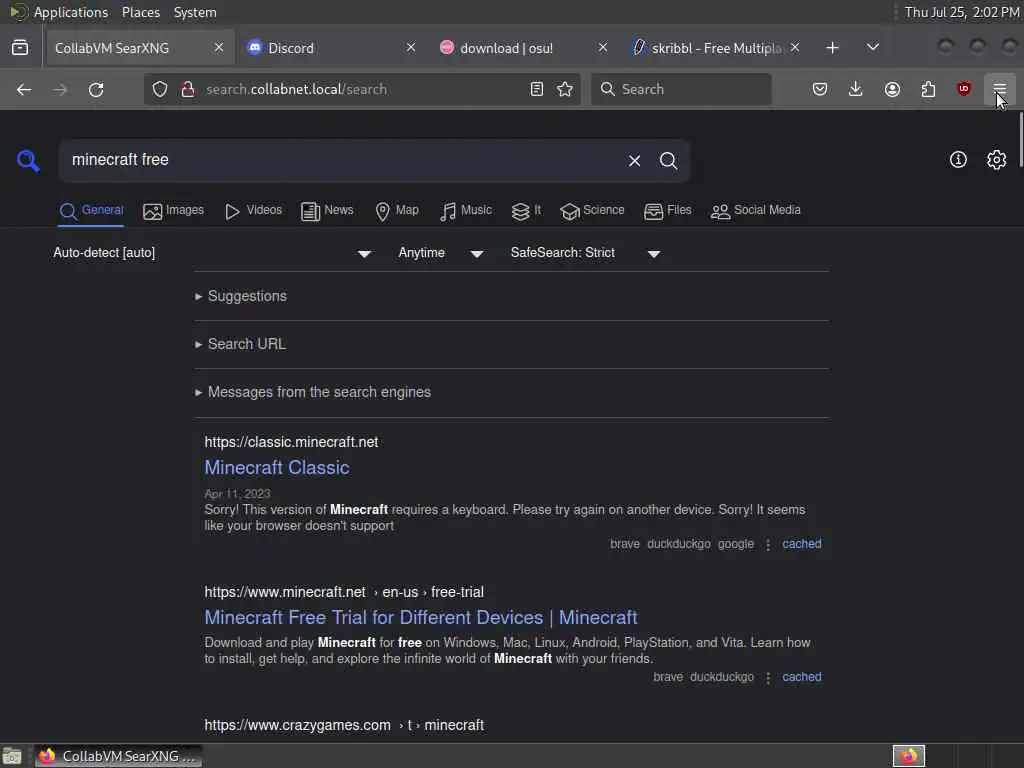This screenshot has height=768, width=1024.
Task: Open the Firefox hamburger menu
Action: point(999,89)
